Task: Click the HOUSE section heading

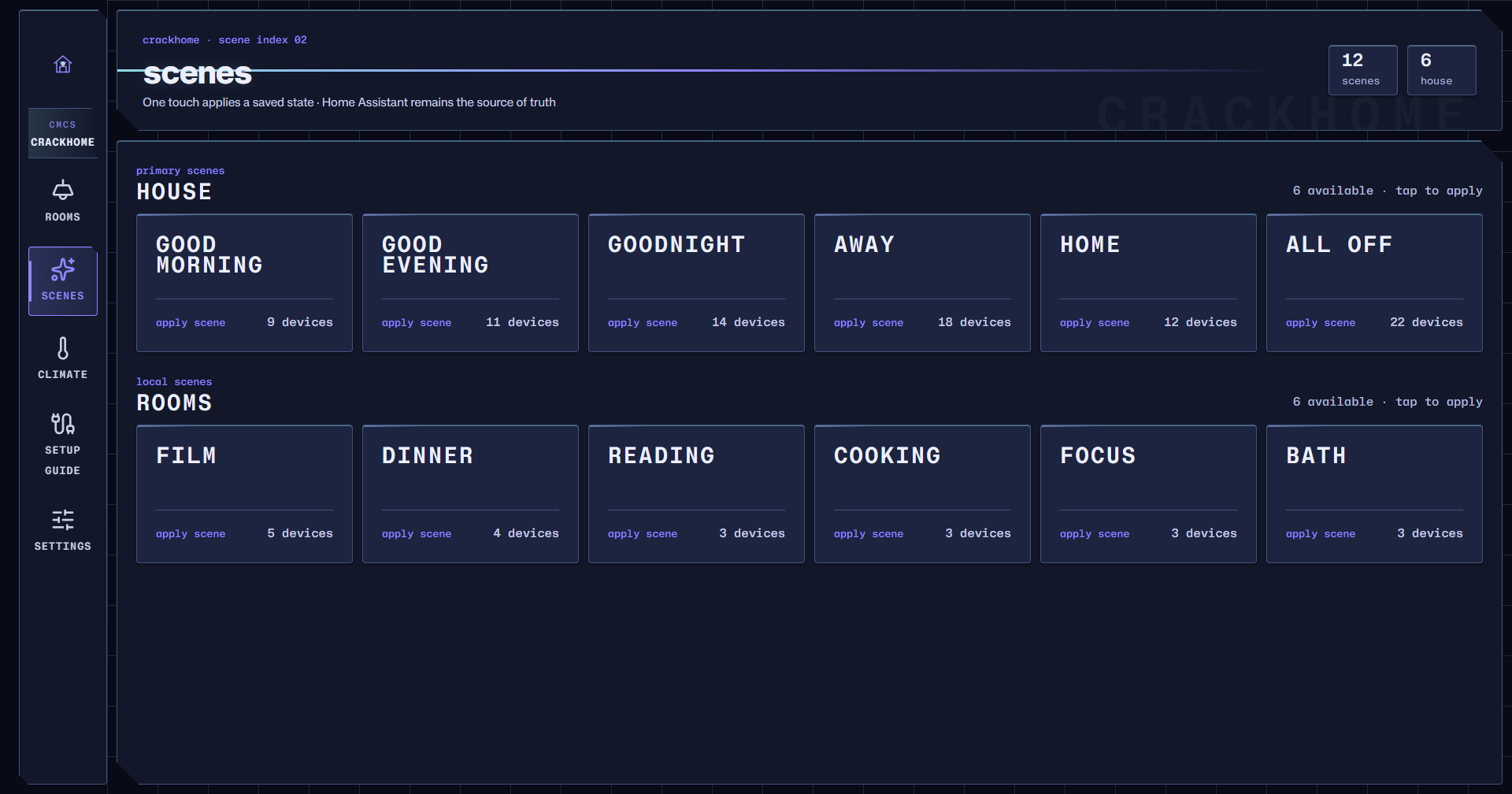Action: coord(174,191)
